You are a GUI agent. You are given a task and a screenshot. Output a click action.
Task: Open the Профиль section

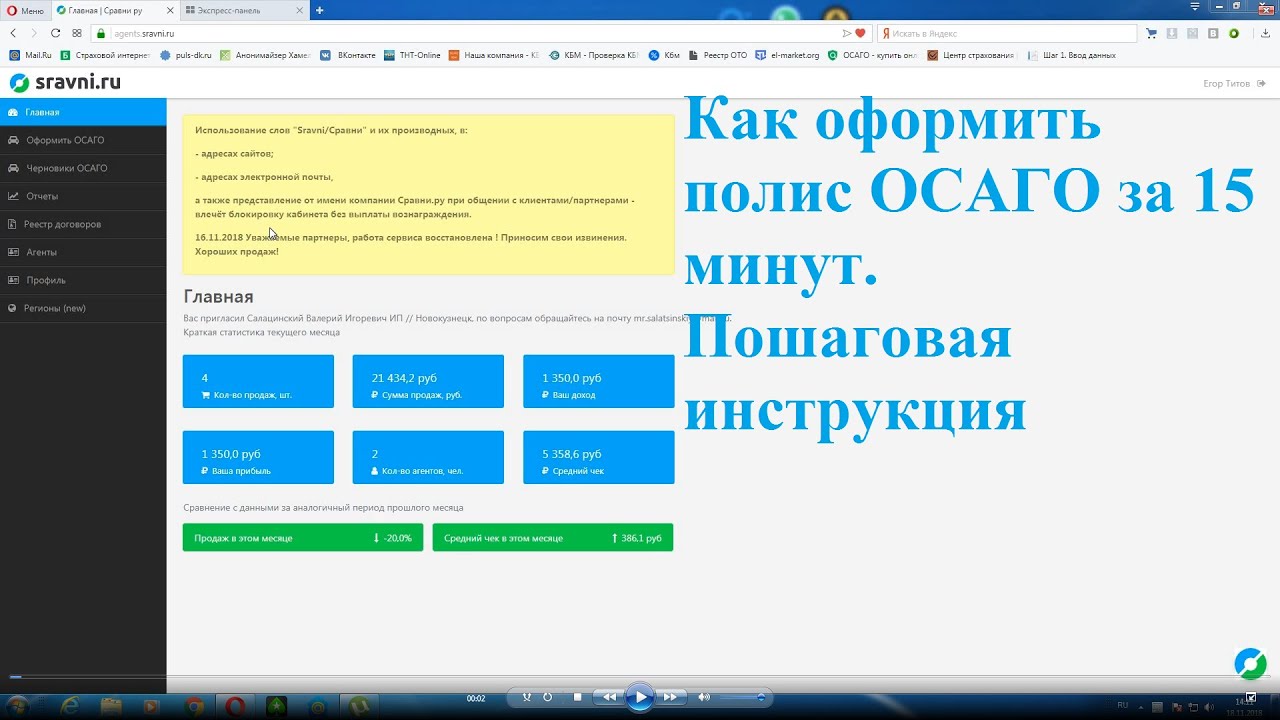point(83,280)
